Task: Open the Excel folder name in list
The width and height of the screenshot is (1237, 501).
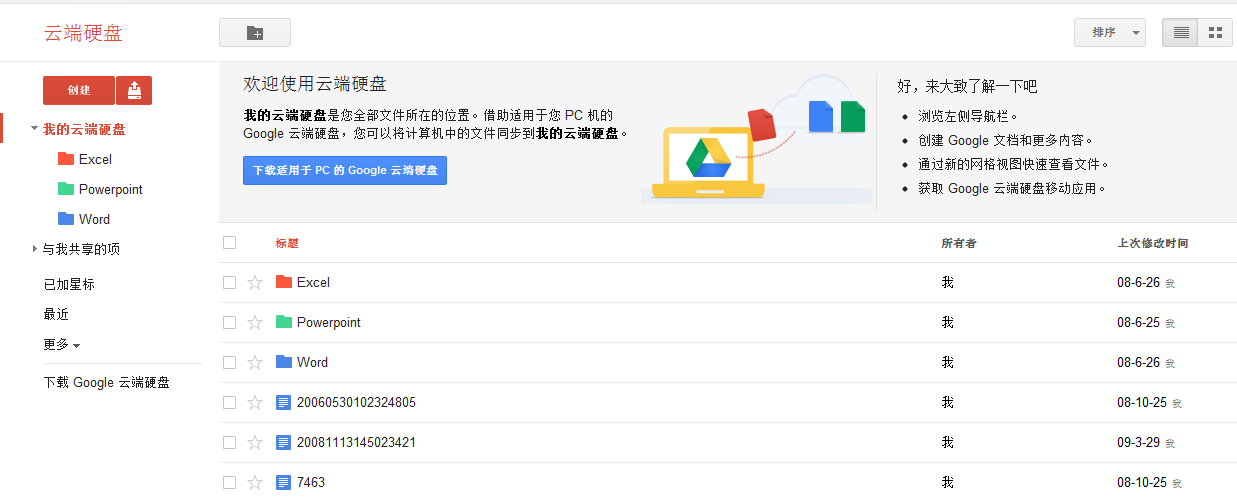Action: [313, 282]
